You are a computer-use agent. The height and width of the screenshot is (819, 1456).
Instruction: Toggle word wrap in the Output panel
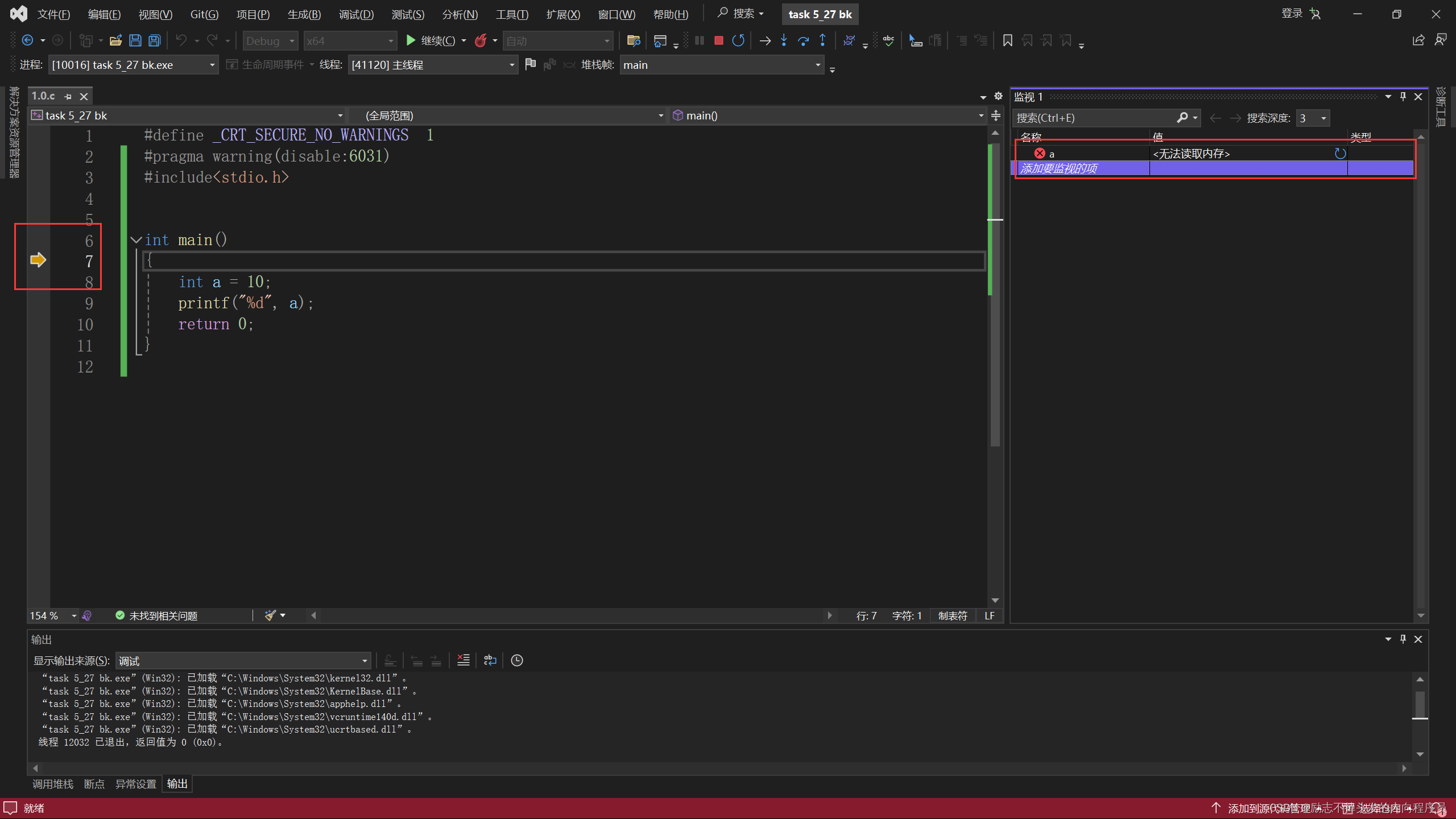tap(490, 660)
